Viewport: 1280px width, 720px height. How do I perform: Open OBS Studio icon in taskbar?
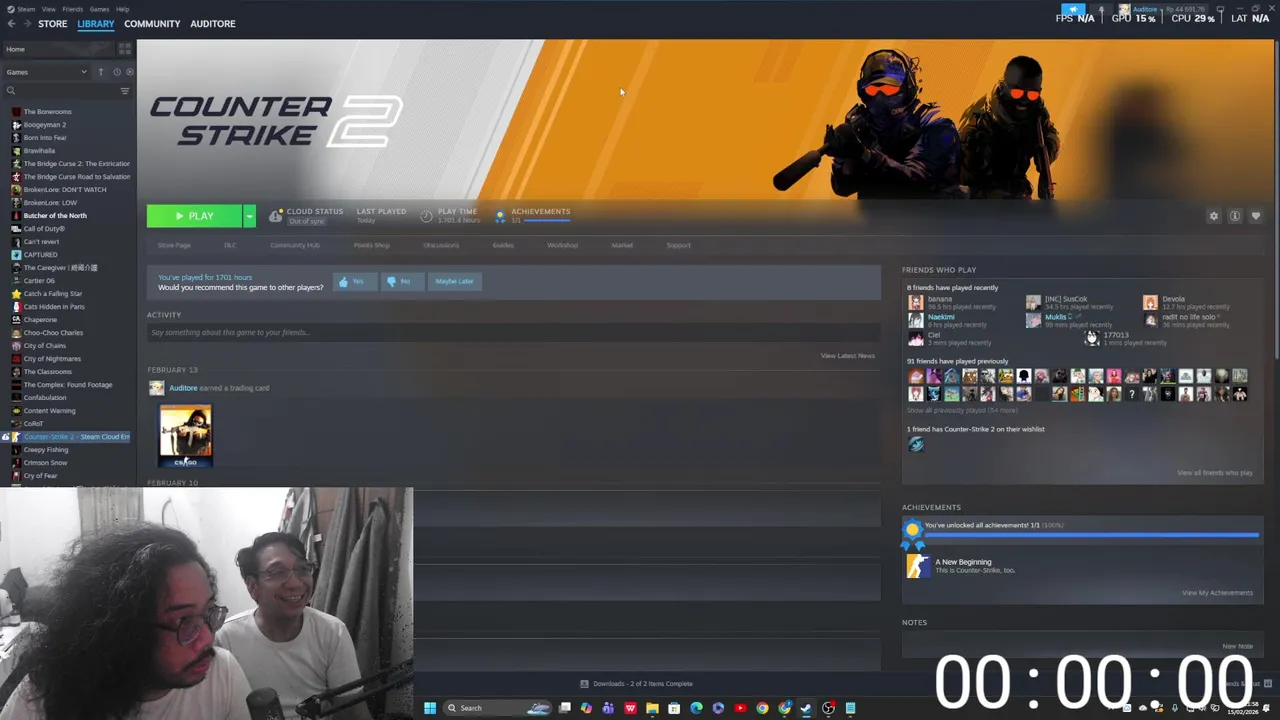828,708
